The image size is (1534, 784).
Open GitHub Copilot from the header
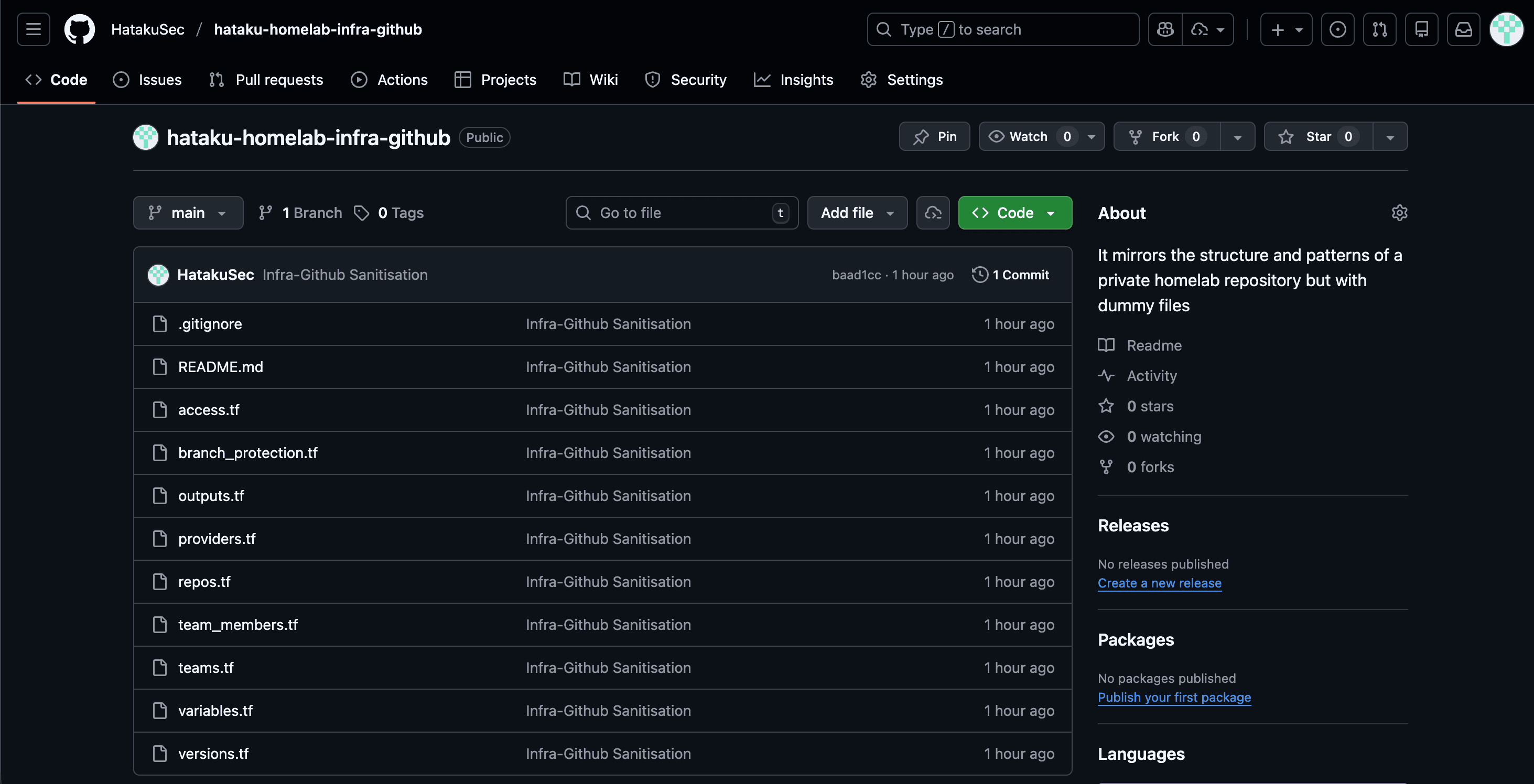point(1164,29)
